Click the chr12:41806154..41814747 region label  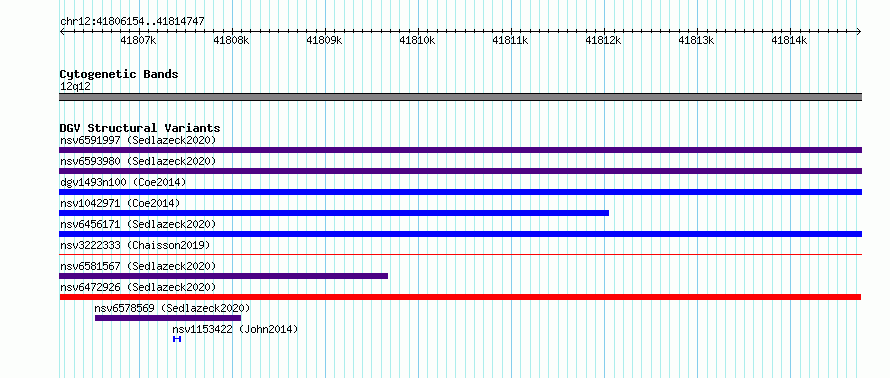point(132,22)
